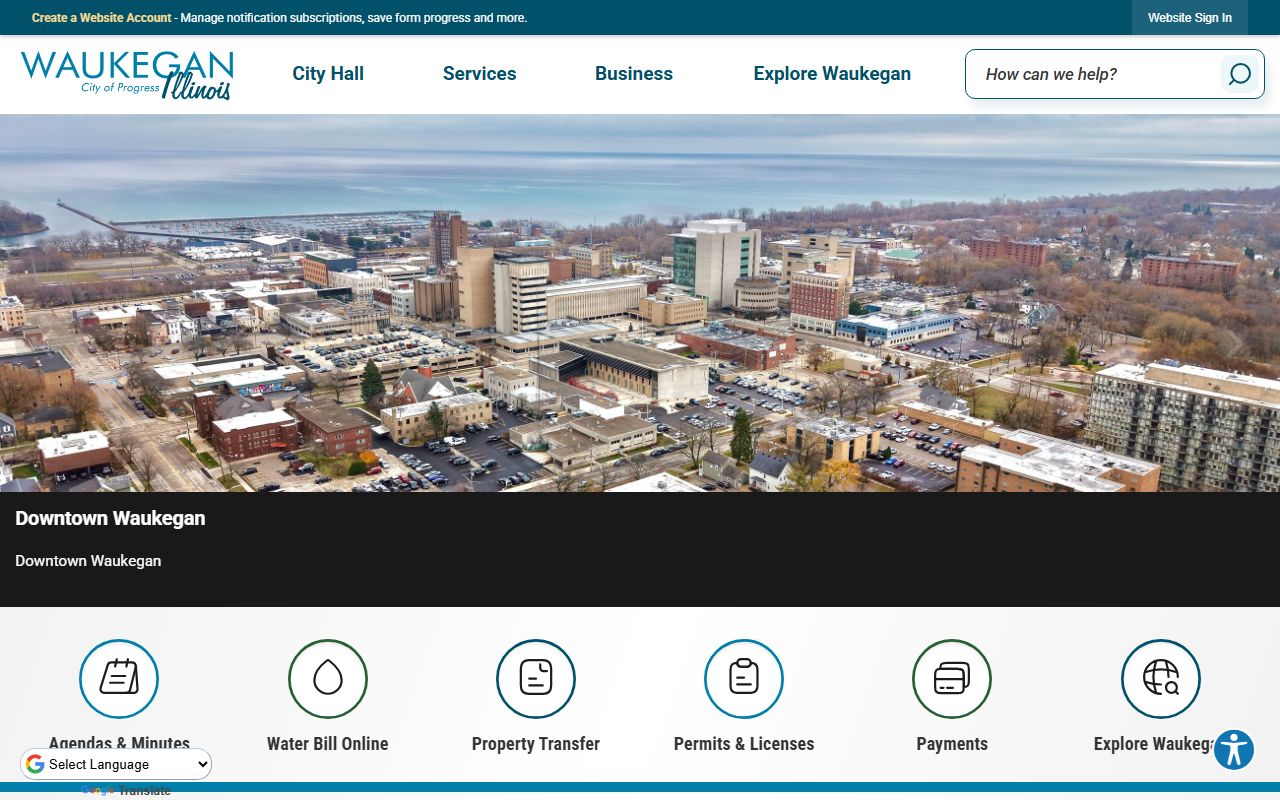
Task: Click the Water Bill Online text link
Action: point(328,744)
